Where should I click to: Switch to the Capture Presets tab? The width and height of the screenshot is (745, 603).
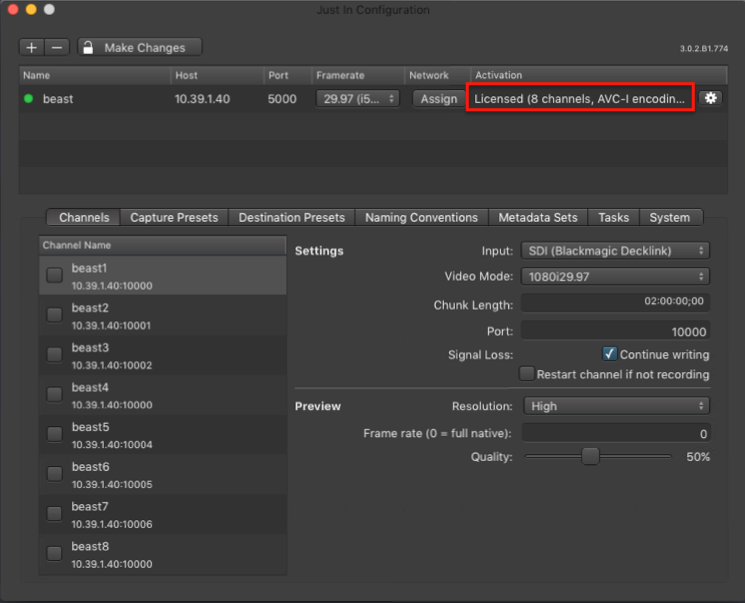(174, 217)
